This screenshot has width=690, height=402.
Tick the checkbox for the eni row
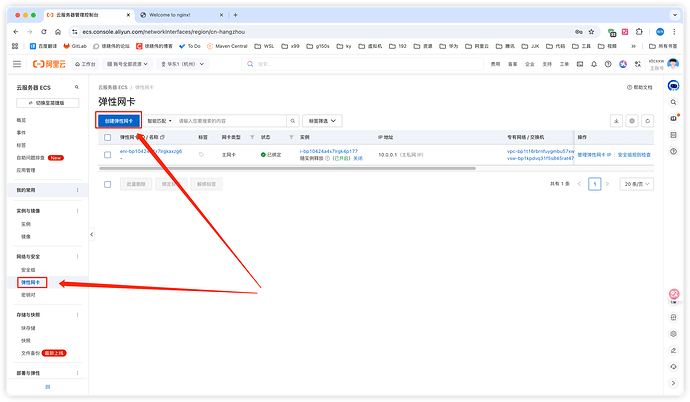108,155
